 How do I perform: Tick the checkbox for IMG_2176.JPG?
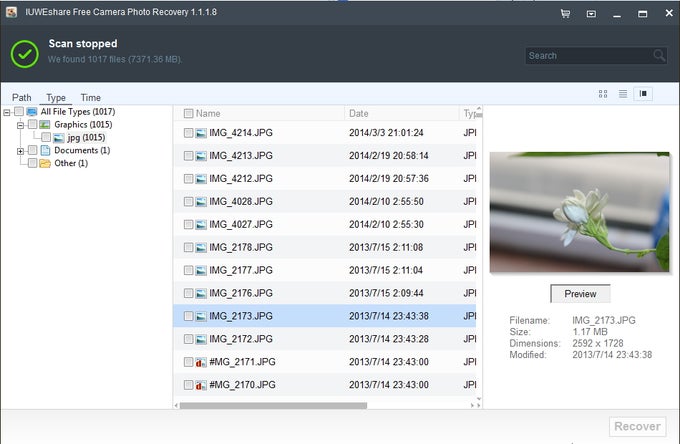click(188, 294)
